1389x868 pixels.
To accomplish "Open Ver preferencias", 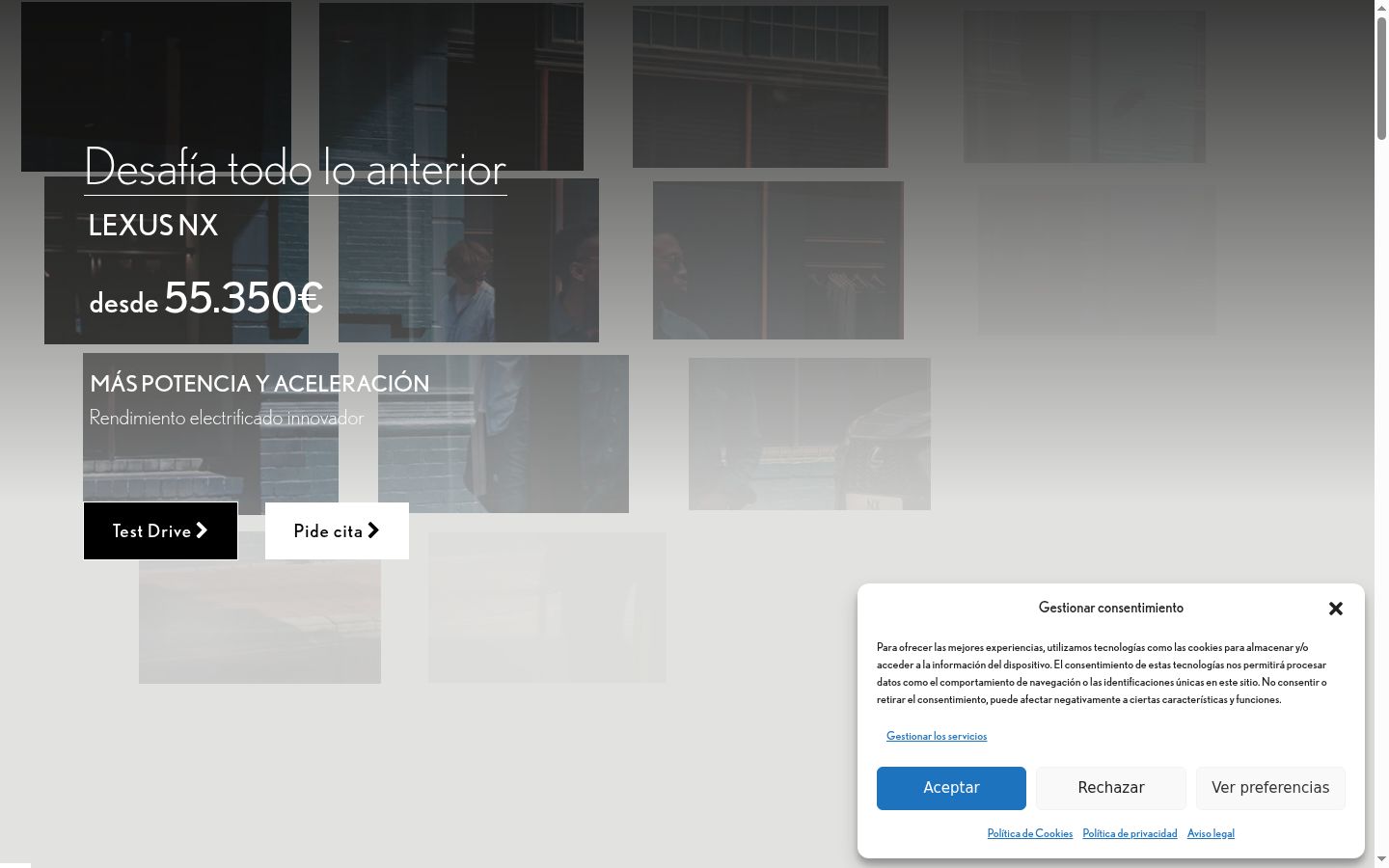I will pyautogui.click(x=1270, y=788).
